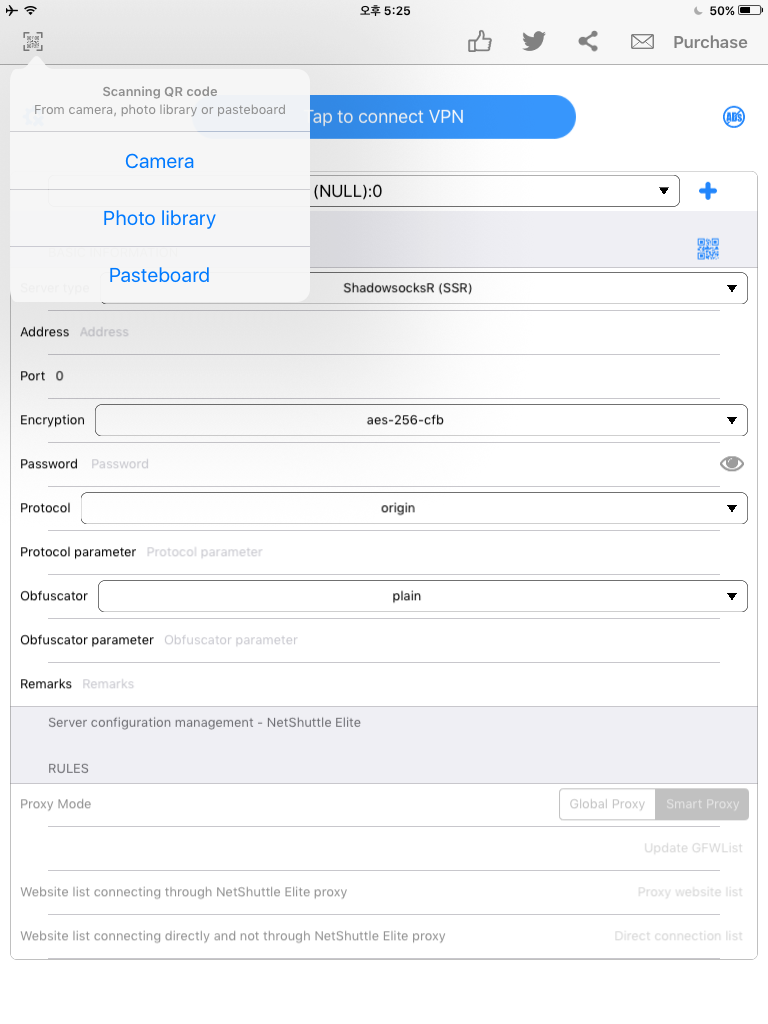Image resolution: width=768 pixels, height=1024 pixels.
Task: Tap Update GFWList link
Action: (693, 848)
